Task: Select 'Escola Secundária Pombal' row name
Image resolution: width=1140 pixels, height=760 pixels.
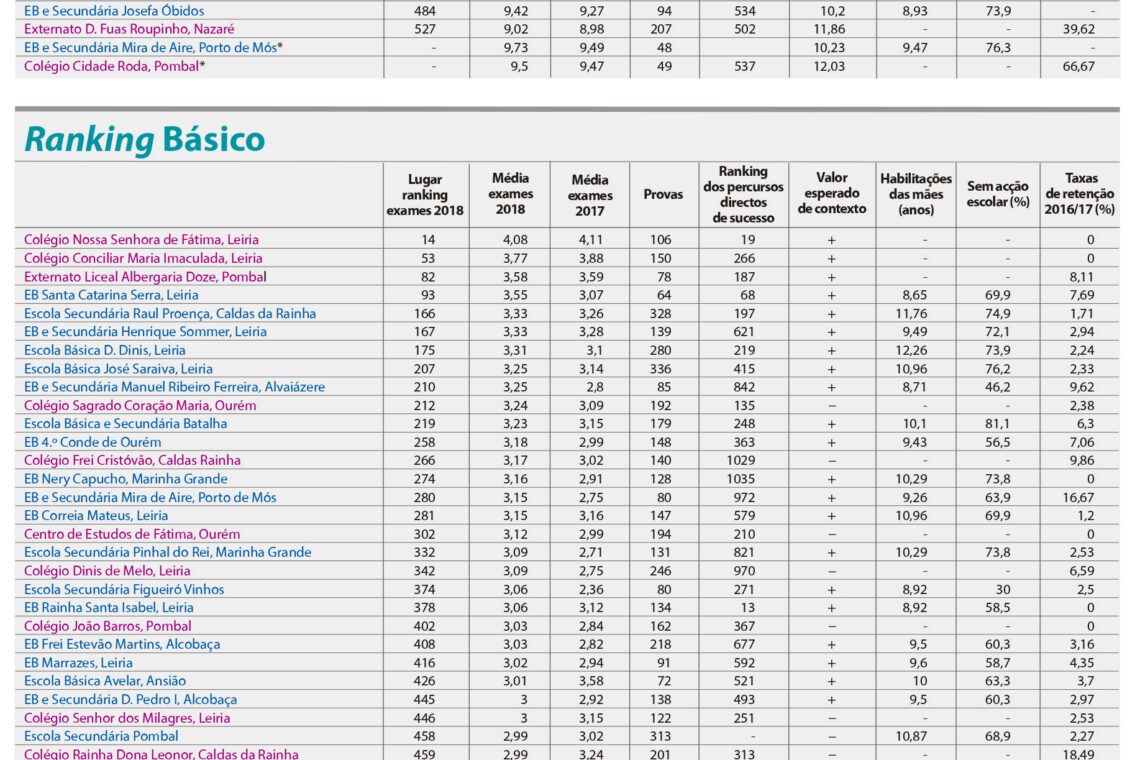Action: point(101,736)
